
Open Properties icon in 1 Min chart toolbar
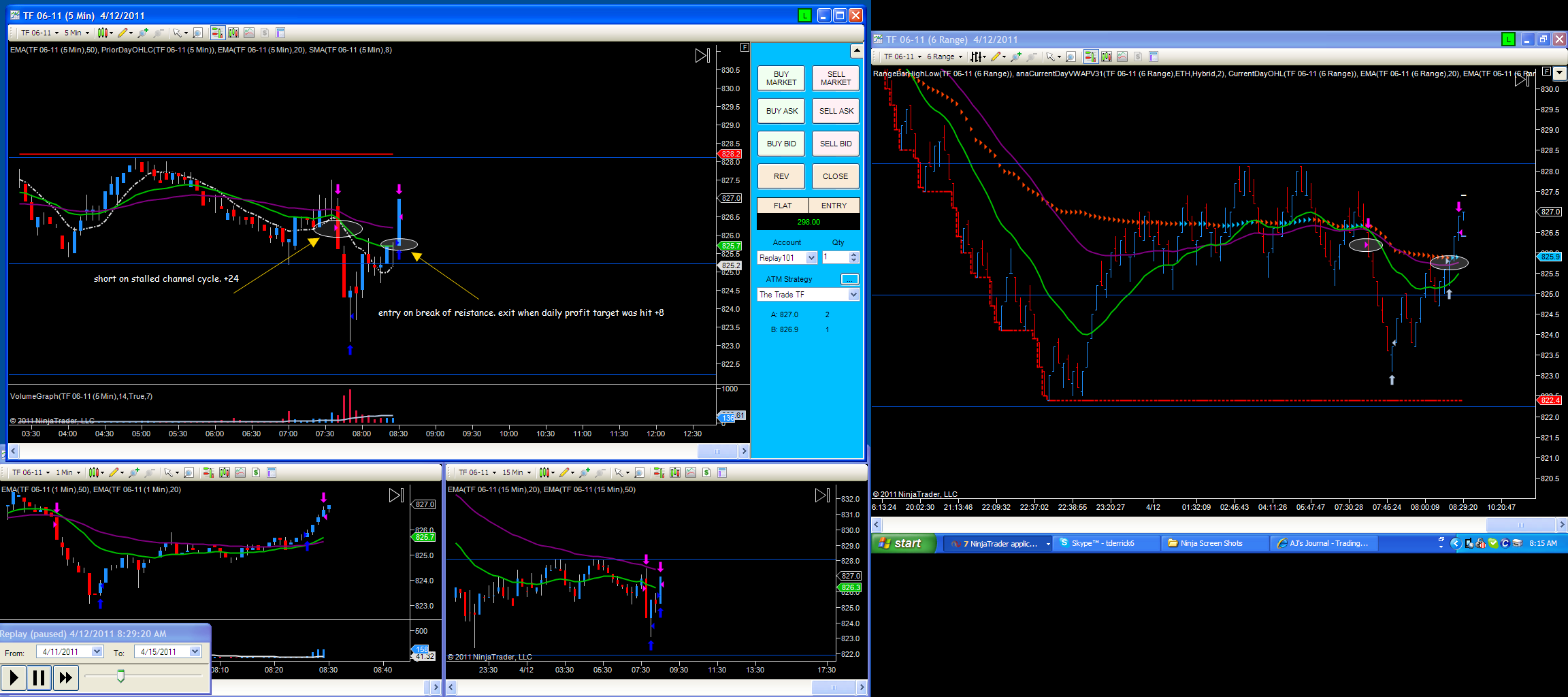click(272, 472)
